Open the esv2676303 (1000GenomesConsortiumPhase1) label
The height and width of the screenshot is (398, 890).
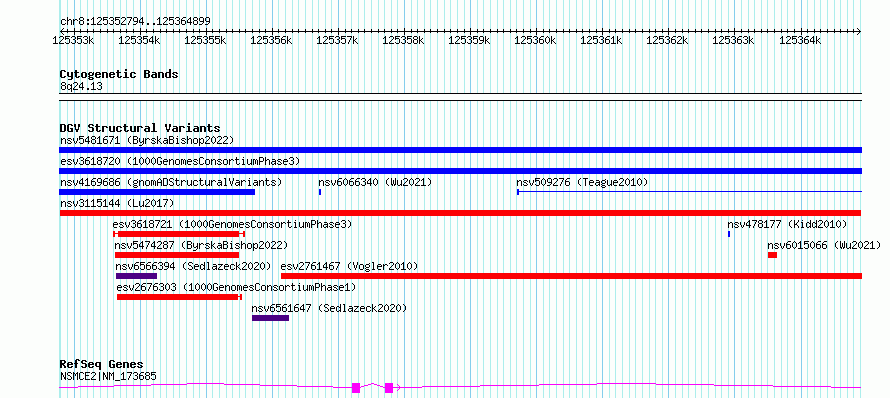click(x=236, y=287)
